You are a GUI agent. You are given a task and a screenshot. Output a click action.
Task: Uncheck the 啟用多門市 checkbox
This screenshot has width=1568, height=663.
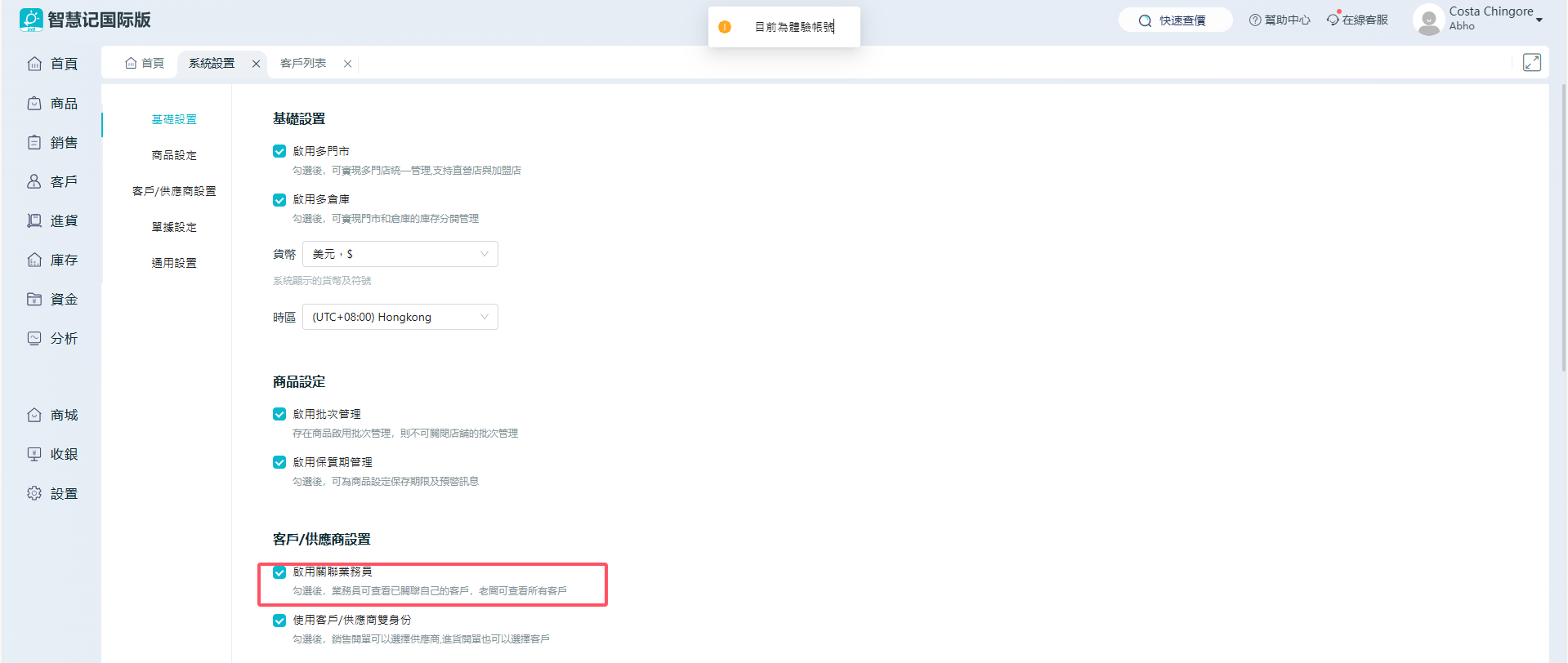point(279,152)
